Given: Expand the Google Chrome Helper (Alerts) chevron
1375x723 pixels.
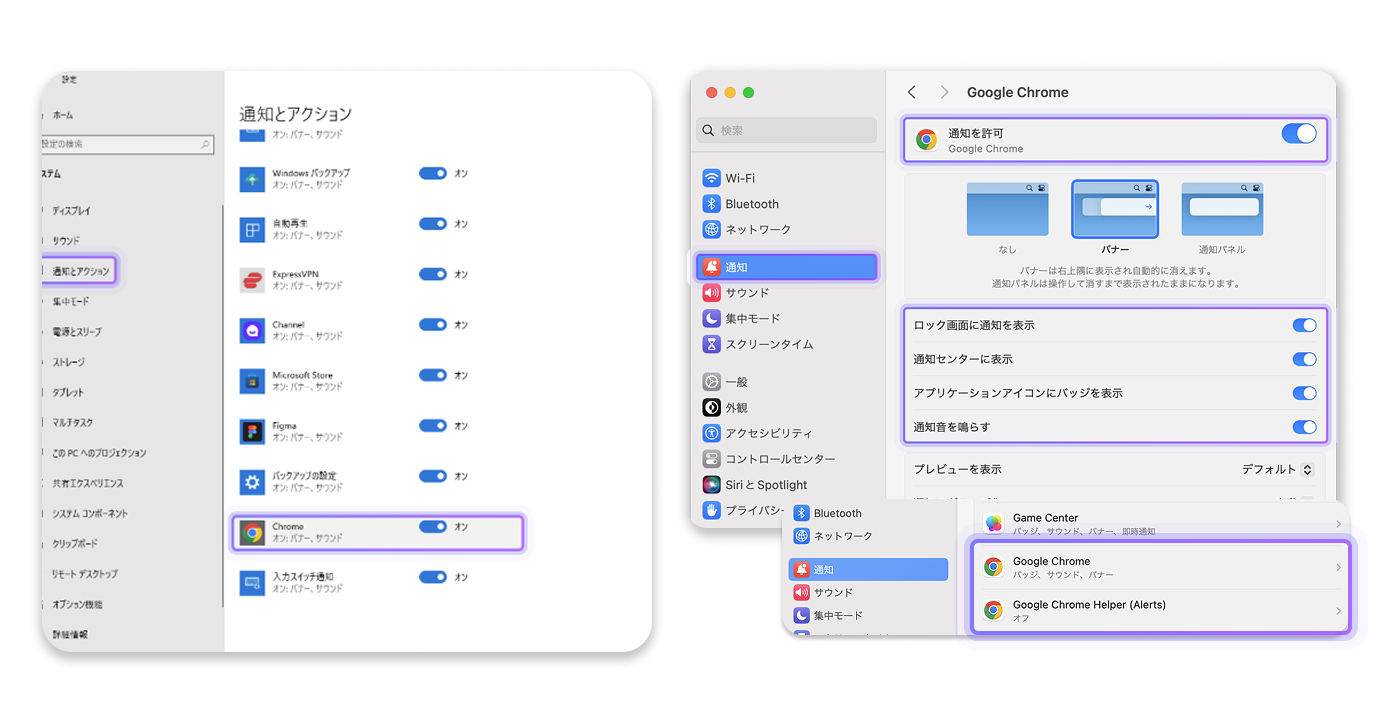Looking at the screenshot, I should pos(1338,611).
